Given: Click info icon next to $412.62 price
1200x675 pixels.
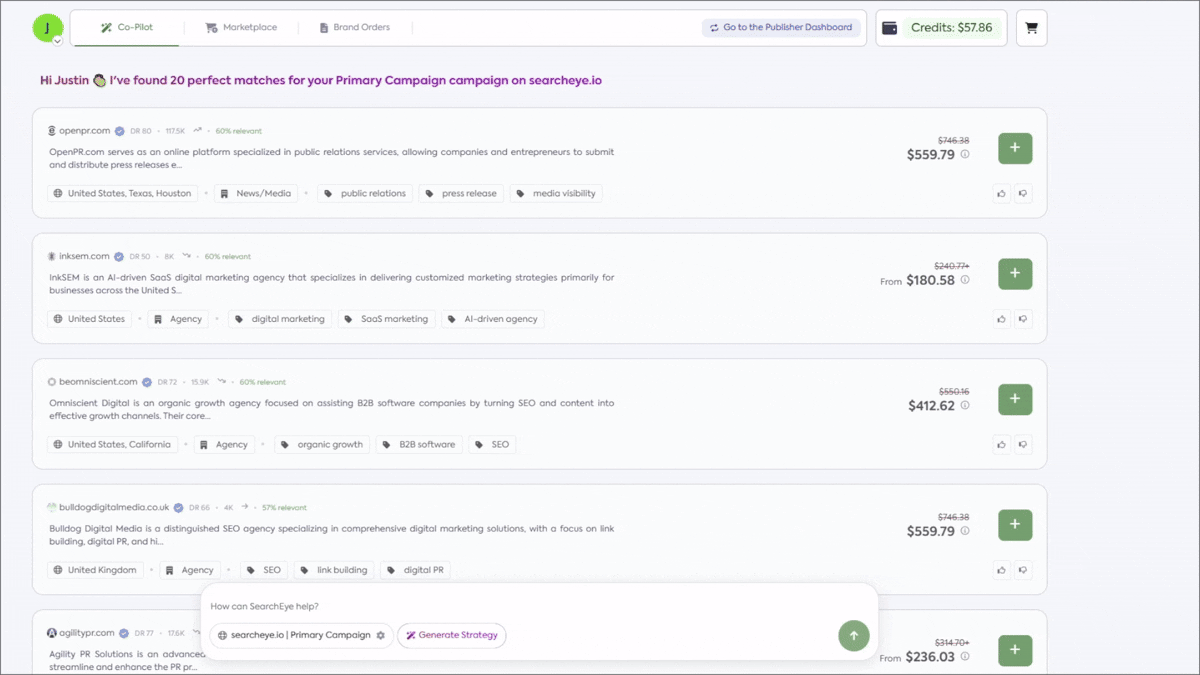Looking at the screenshot, I should (965, 406).
